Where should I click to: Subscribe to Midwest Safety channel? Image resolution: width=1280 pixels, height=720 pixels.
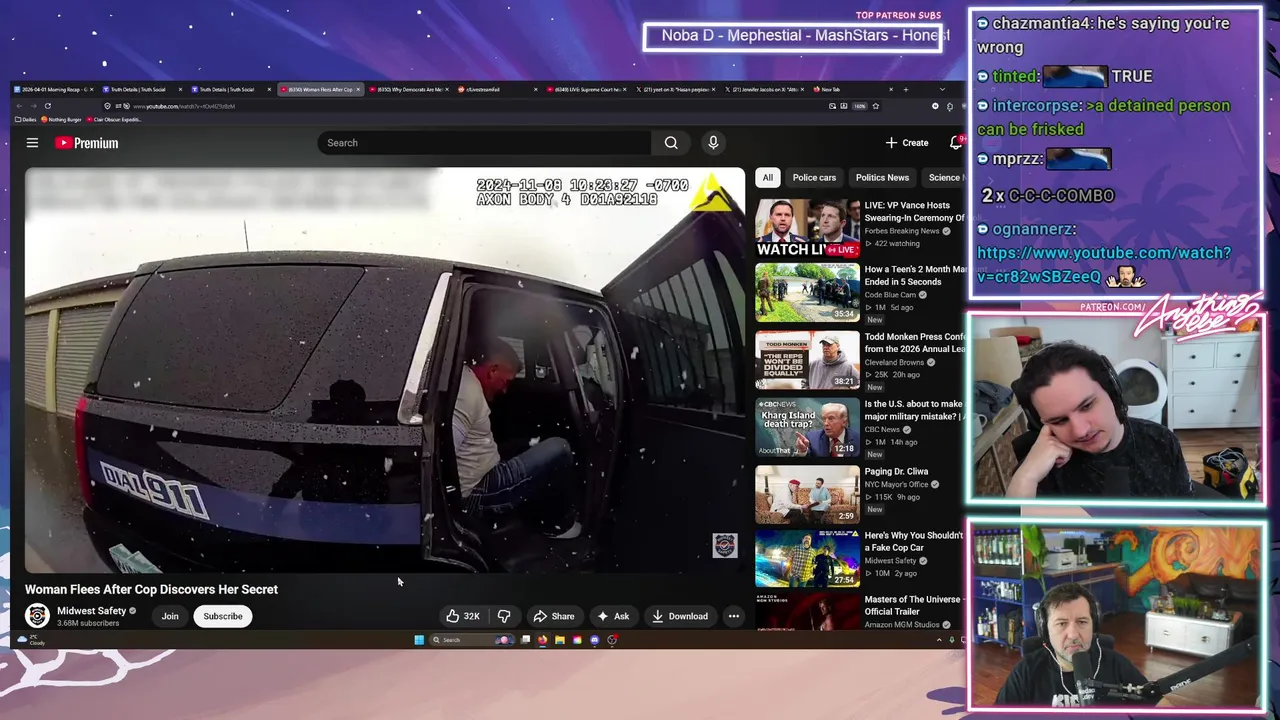coord(223,616)
